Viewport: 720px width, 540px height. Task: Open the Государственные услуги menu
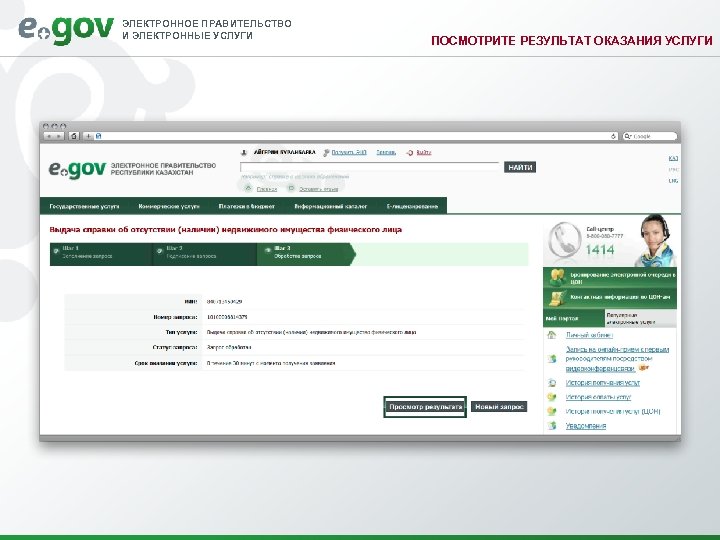pyautogui.click(x=84, y=206)
